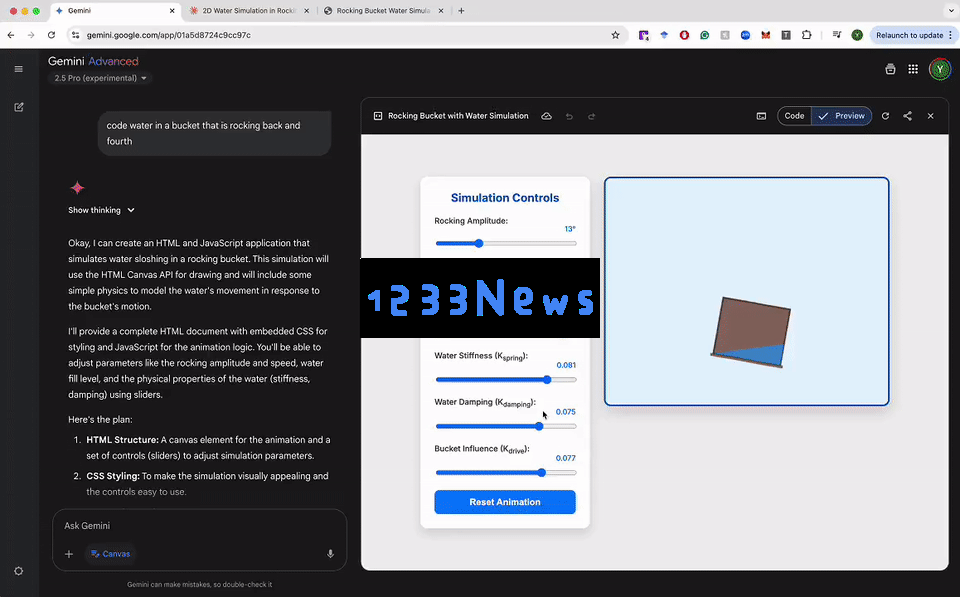Switch the canvas to Code view

(x=794, y=116)
